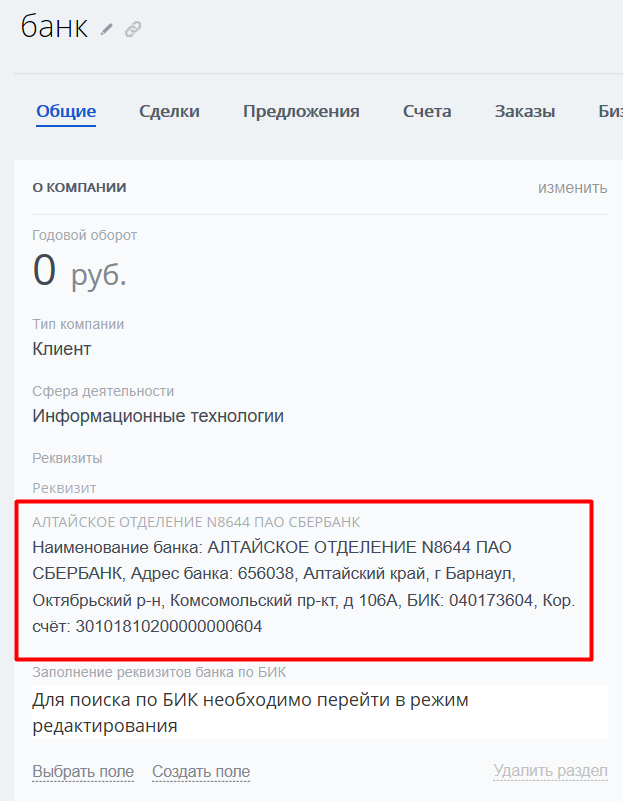Viewport: 623px width, 801px height.
Task: Click the О КОМПАНИИ section header
Action: pos(79,187)
